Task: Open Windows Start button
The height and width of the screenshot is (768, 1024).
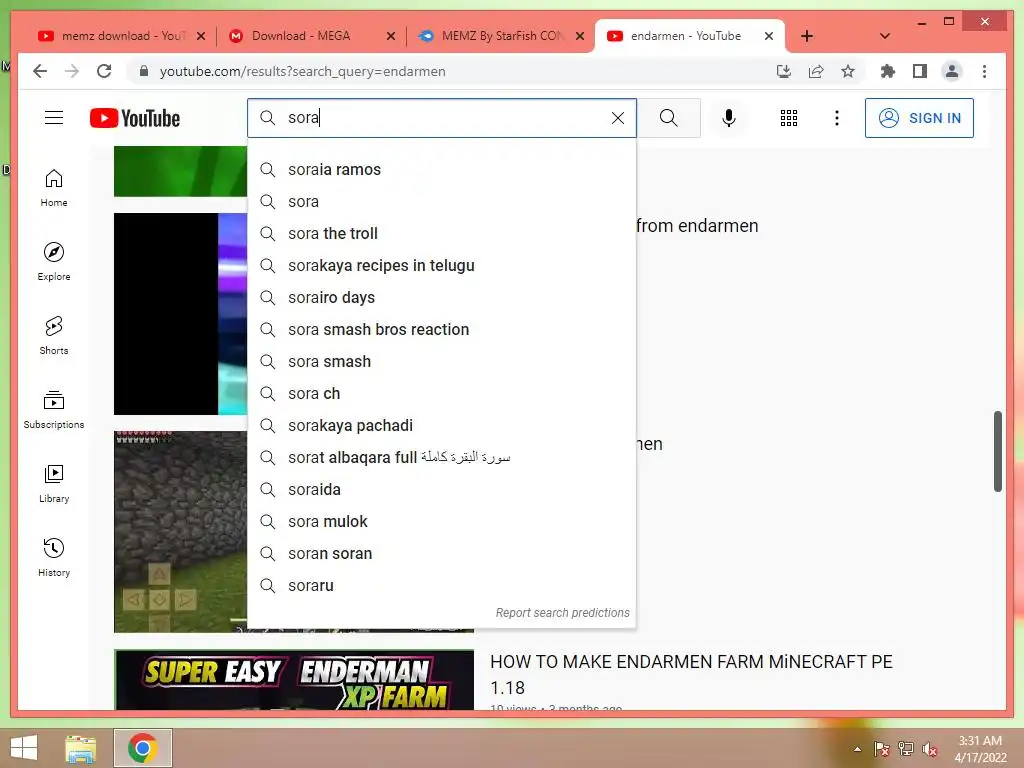Action: point(24,748)
